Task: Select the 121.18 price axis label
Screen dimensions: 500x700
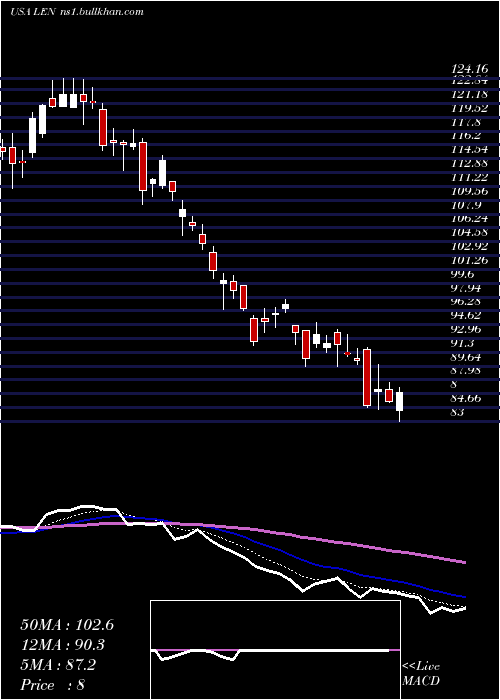Action: (x=469, y=95)
